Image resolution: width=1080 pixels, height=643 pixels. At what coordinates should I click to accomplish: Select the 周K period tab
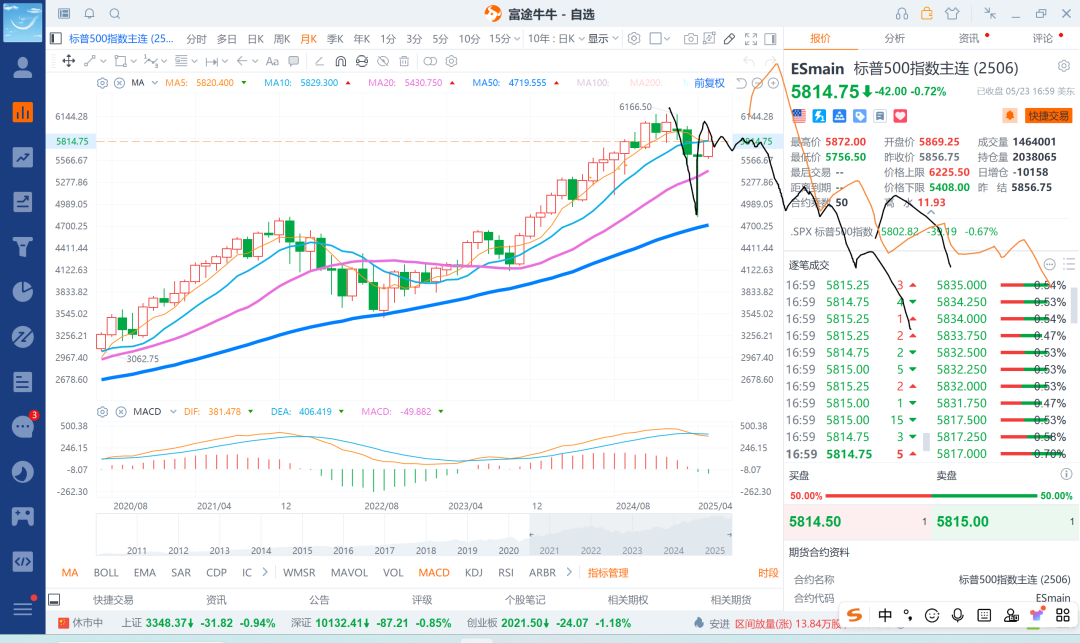click(282, 39)
